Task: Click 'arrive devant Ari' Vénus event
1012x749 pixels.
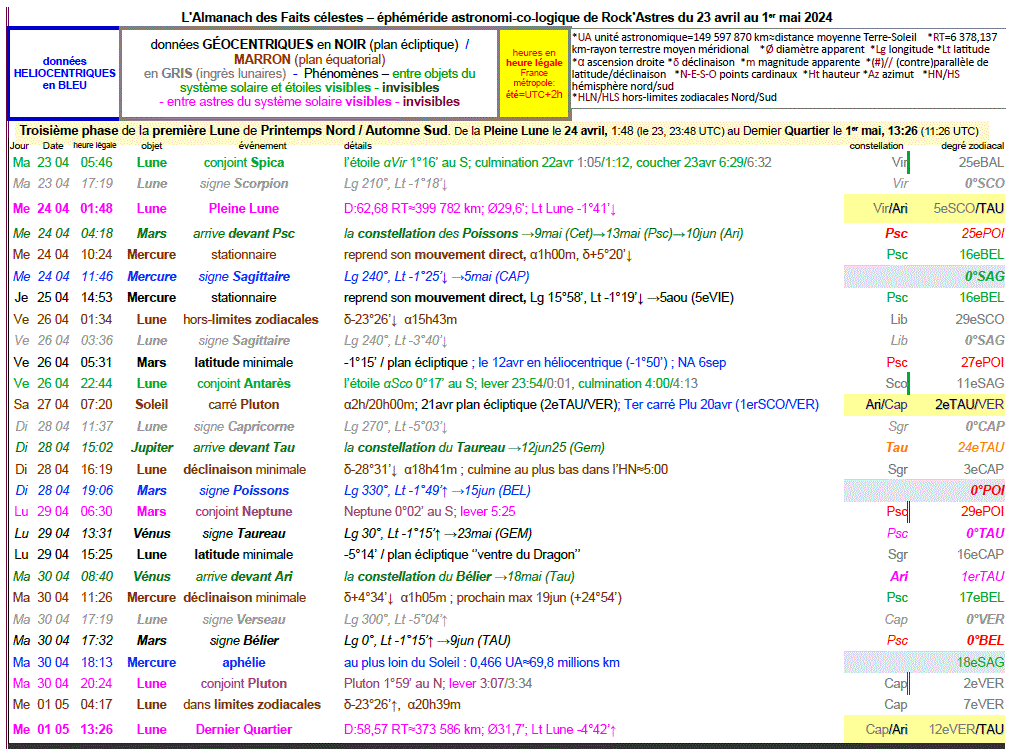Action: coord(244,576)
